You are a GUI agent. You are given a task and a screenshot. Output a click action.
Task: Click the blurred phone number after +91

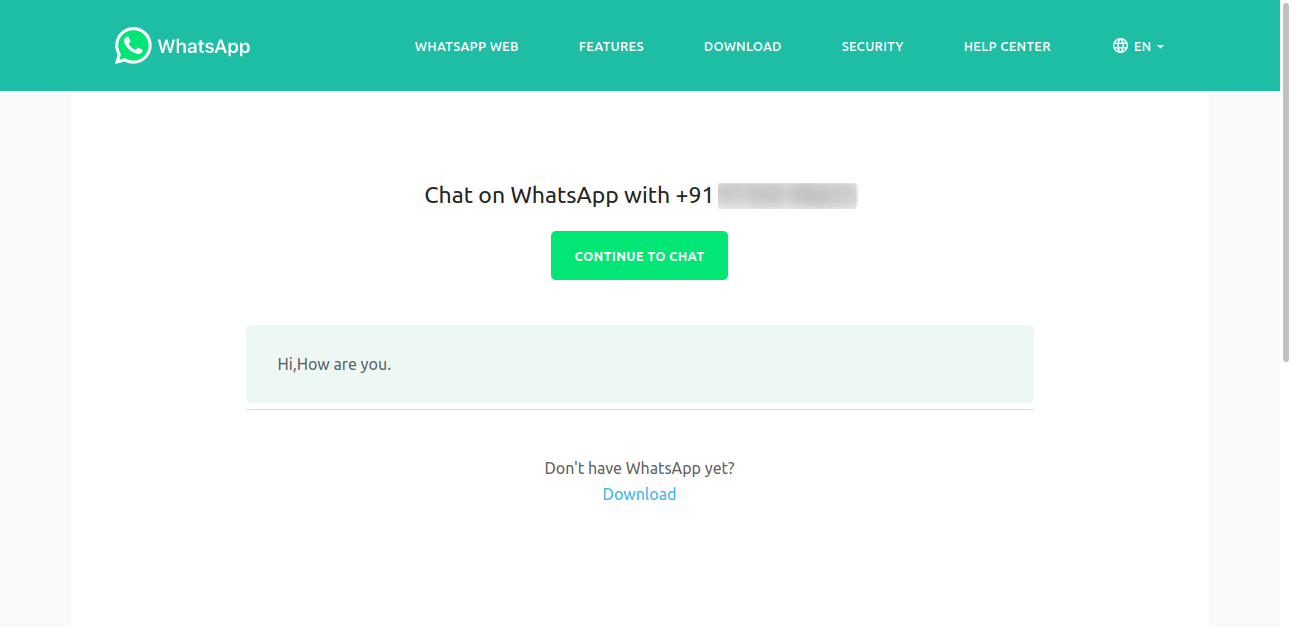click(787, 195)
